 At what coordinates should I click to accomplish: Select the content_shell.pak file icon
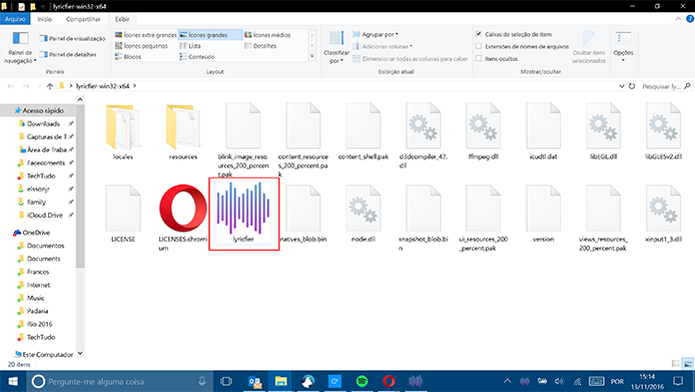pyautogui.click(x=363, y=126)
